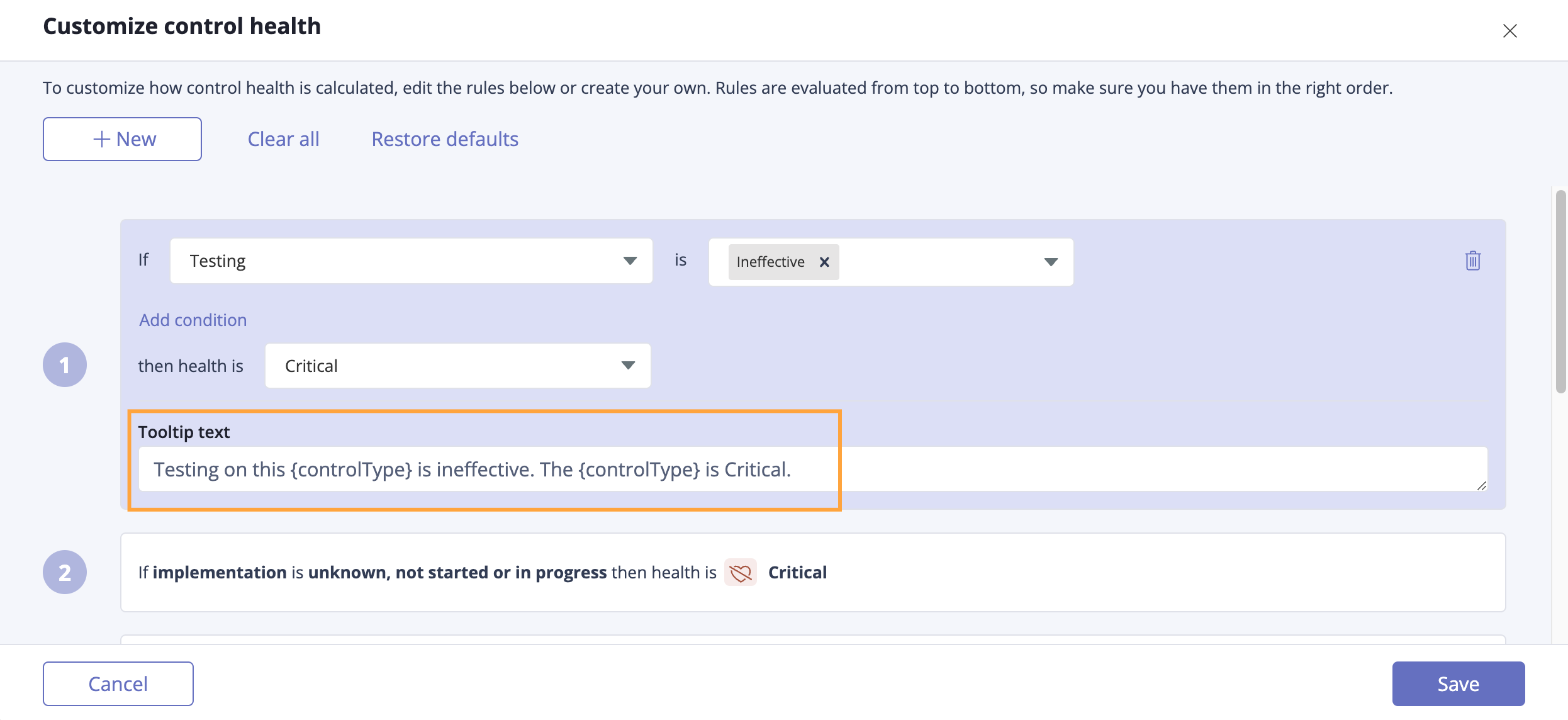The height and width of the screenshot is (720, 1568).
Task: Click the Add condition link
Action: coord(193,320)
